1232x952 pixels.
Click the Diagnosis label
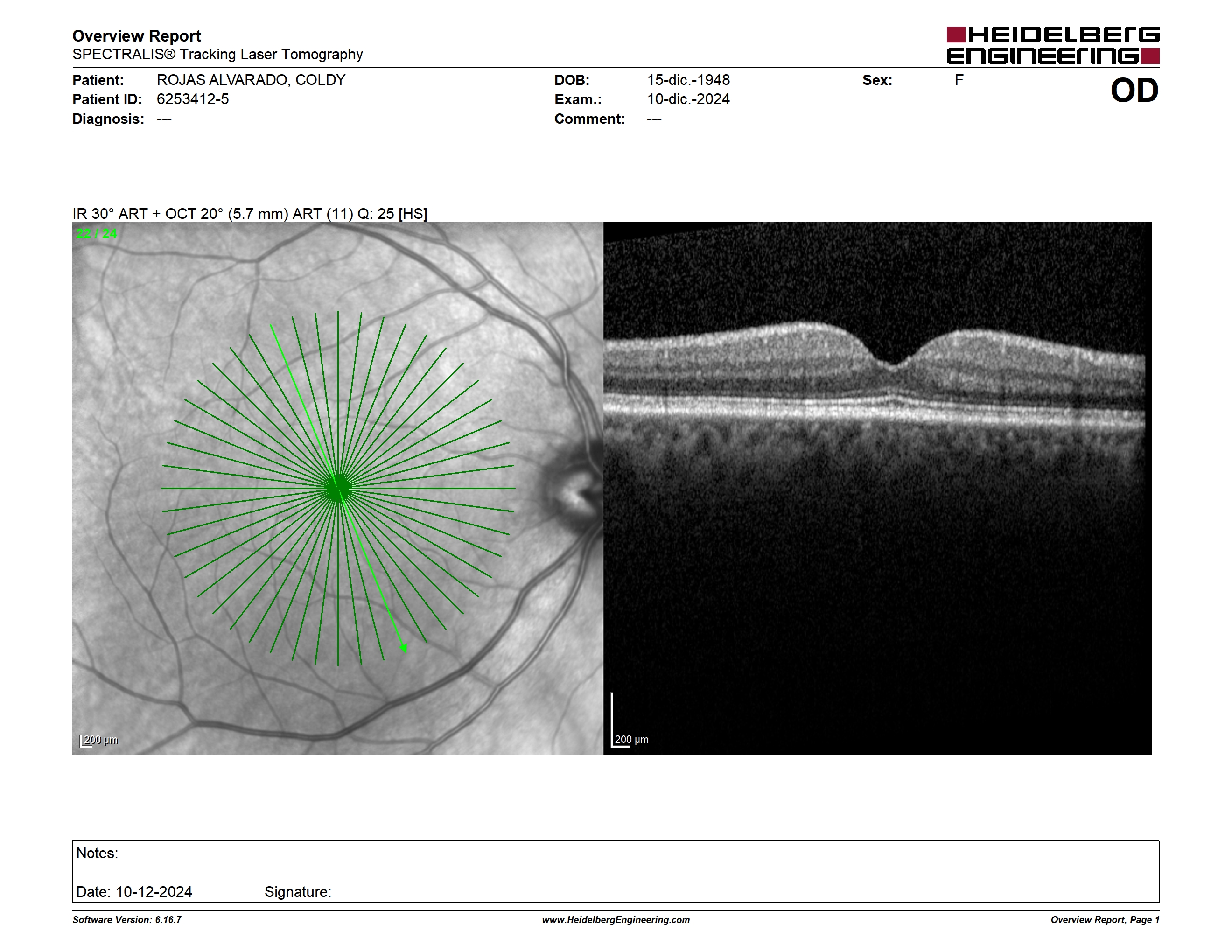click(108, 119)
